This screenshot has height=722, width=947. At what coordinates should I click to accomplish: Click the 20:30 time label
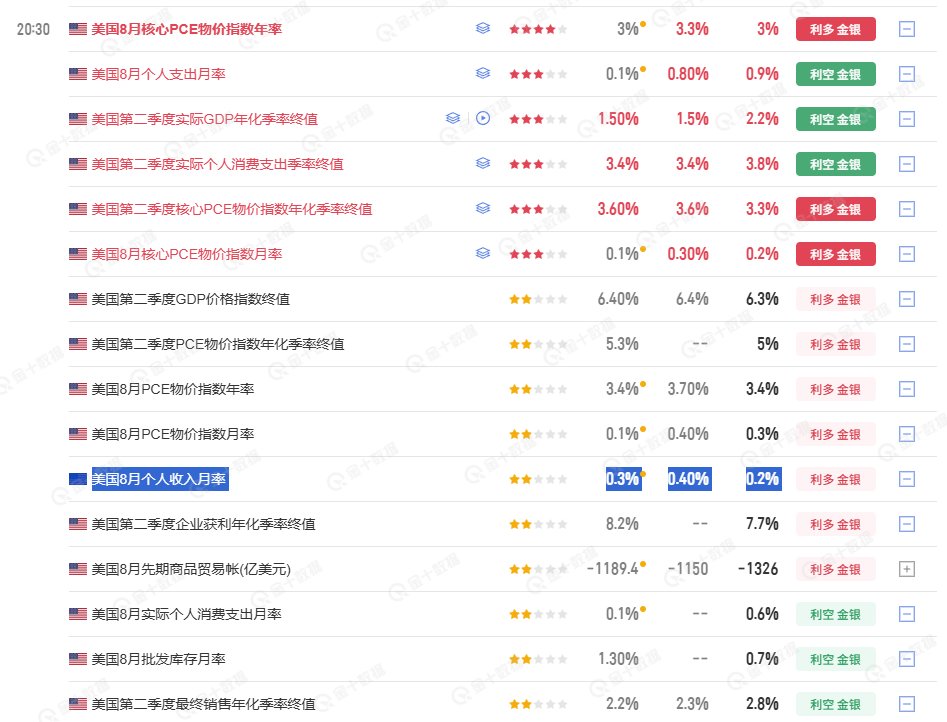33,29
